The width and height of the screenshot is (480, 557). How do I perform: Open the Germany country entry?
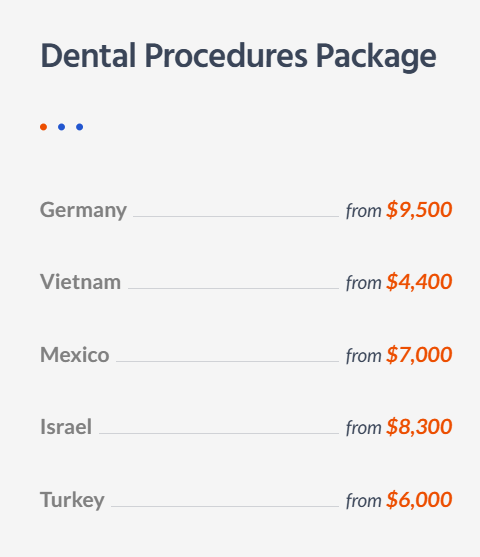(x=83, y=210)
